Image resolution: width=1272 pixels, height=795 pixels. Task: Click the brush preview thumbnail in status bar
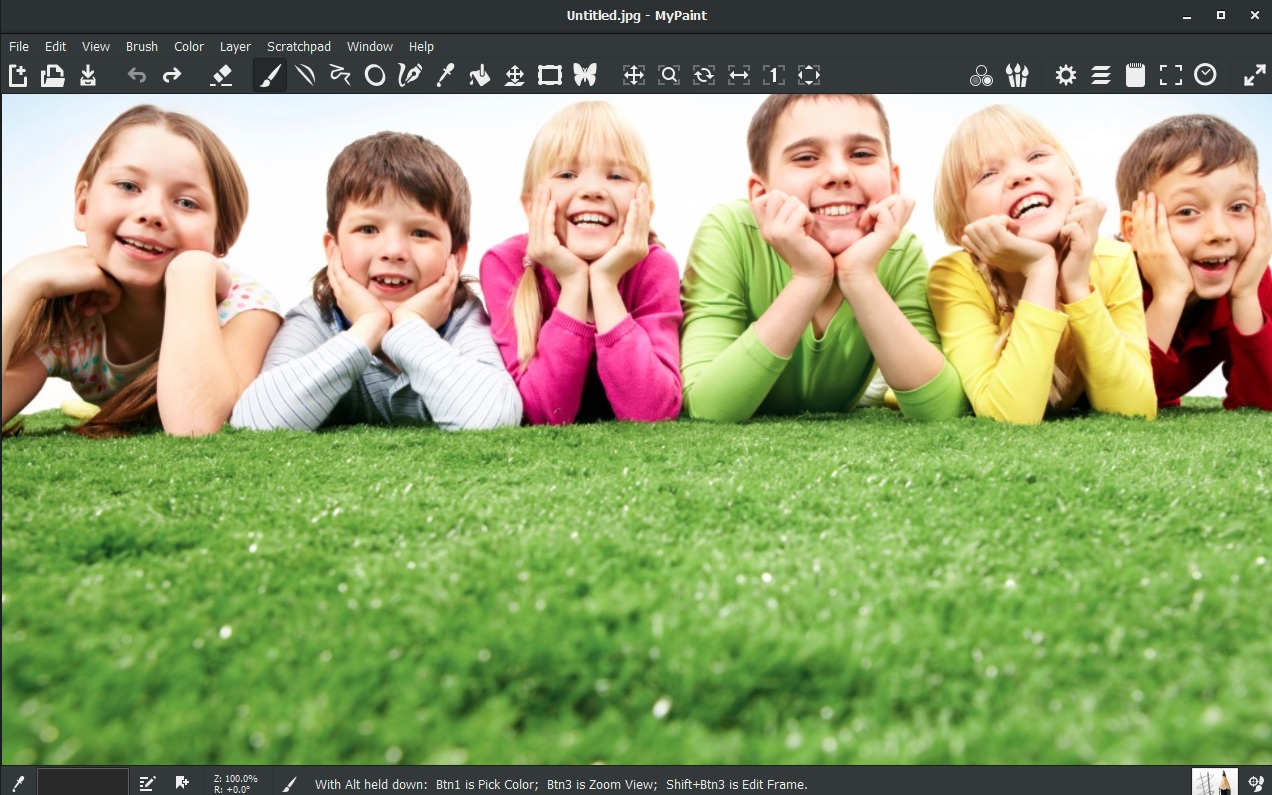(x=1213, y=783)
